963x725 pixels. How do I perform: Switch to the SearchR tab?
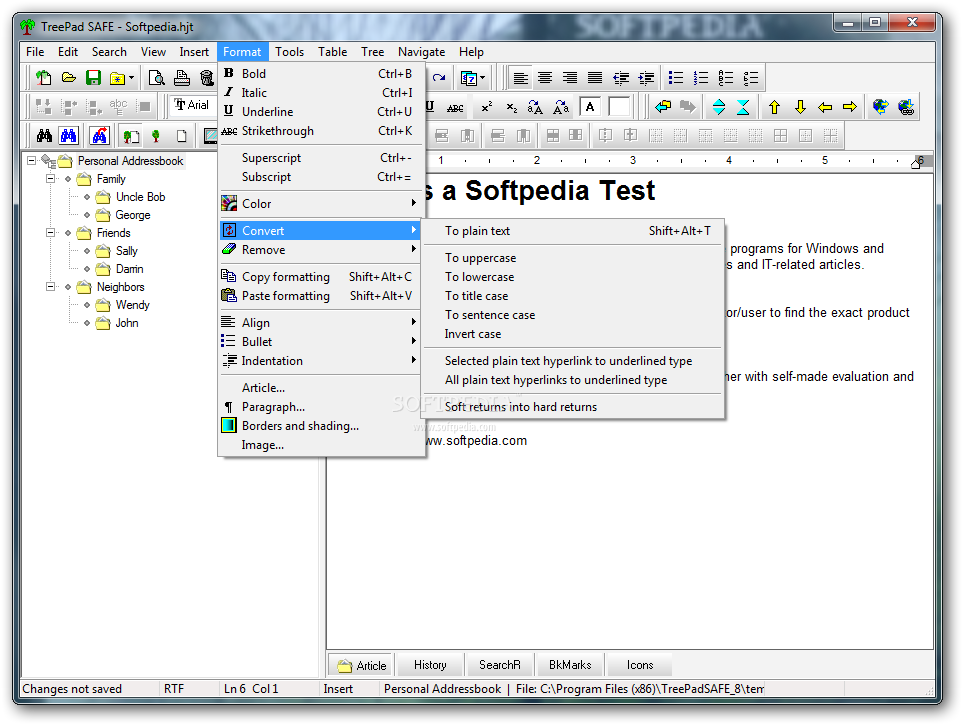[500, 665]
